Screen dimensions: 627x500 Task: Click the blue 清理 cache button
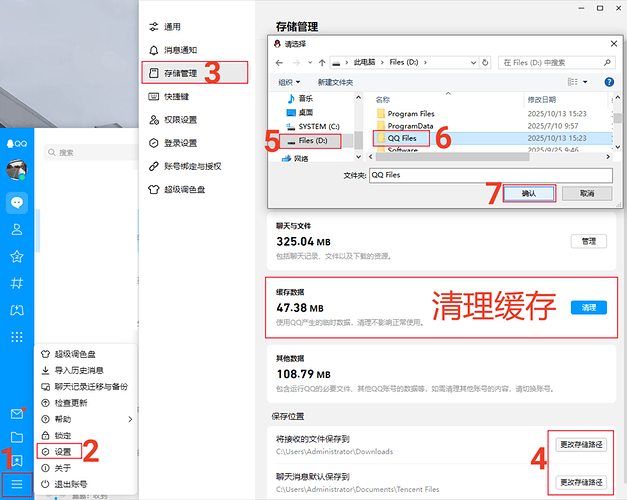[589, 308]
